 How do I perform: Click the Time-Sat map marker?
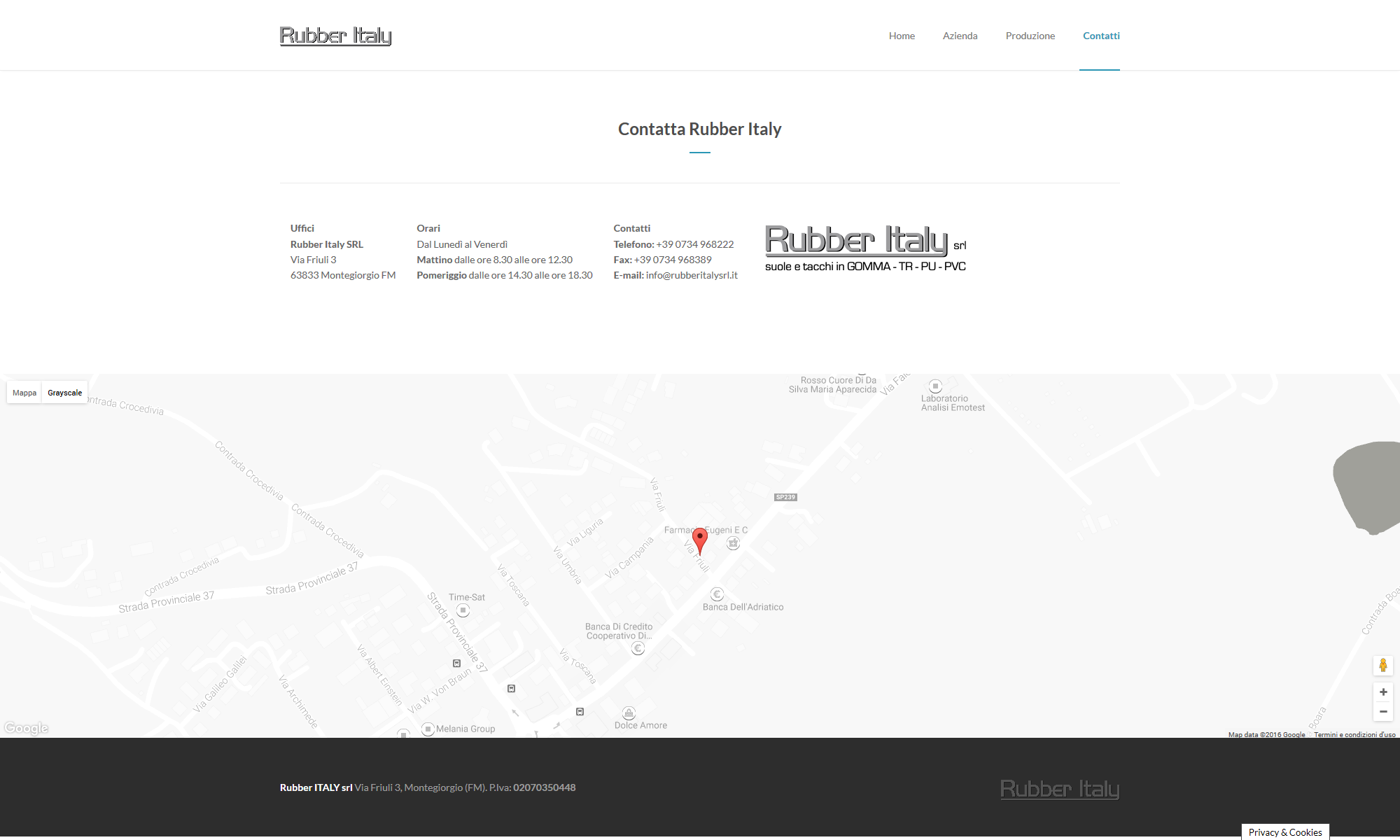coord(463,610)
